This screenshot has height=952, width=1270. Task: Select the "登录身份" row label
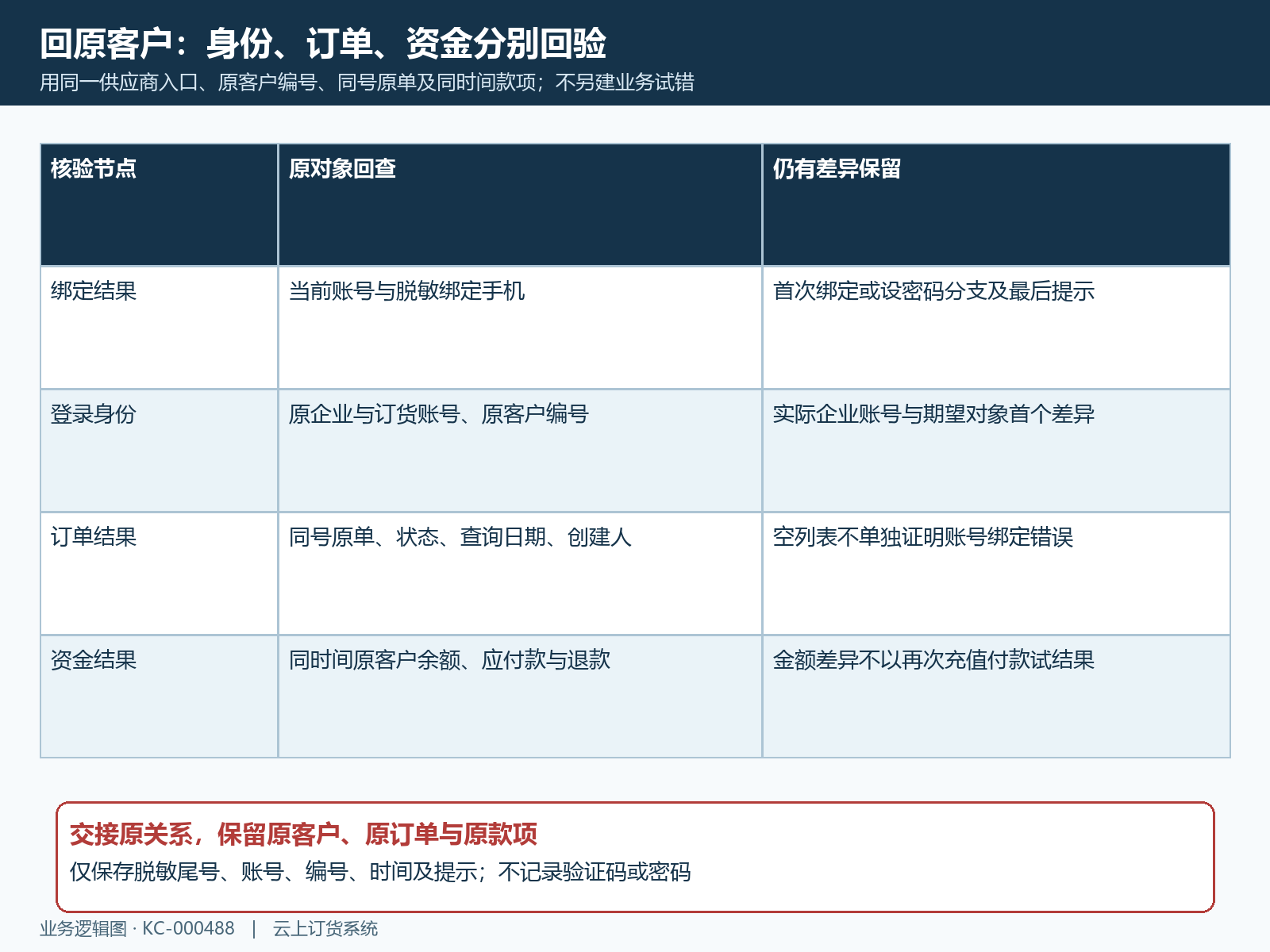click(159, 451)
